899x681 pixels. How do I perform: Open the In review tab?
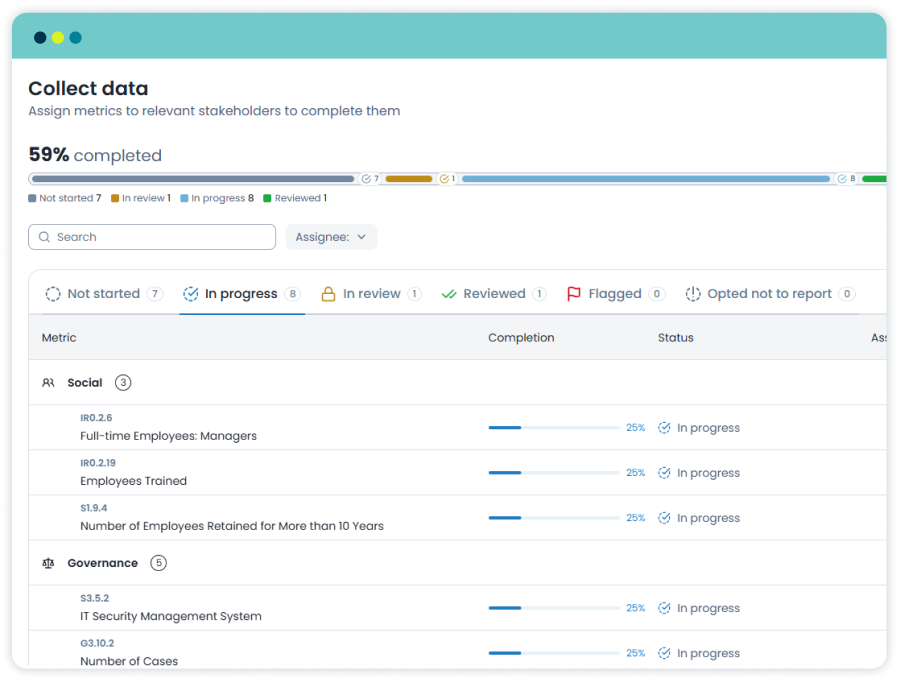click(x=372, y=294)
